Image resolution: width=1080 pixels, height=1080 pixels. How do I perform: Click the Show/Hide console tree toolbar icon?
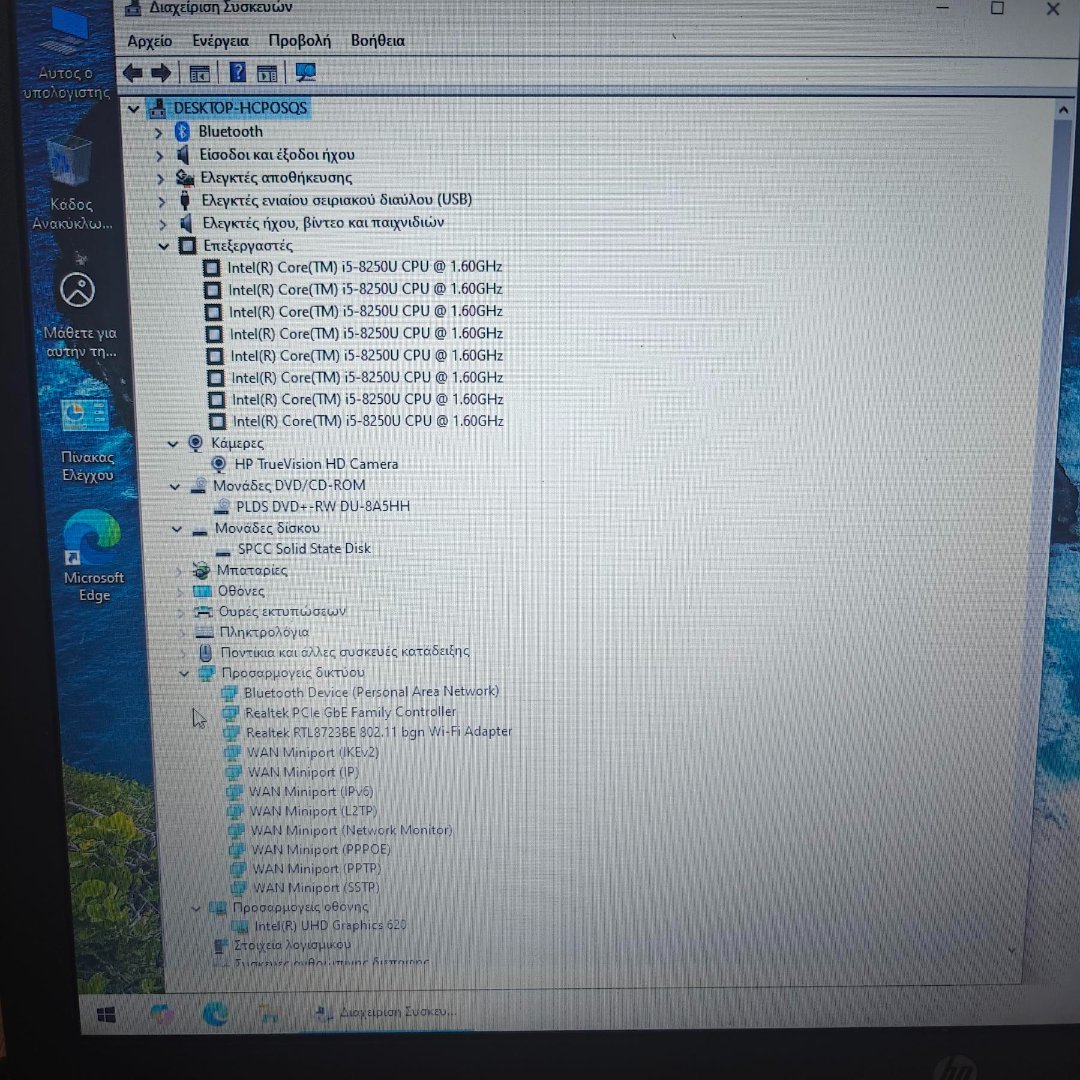199,73
